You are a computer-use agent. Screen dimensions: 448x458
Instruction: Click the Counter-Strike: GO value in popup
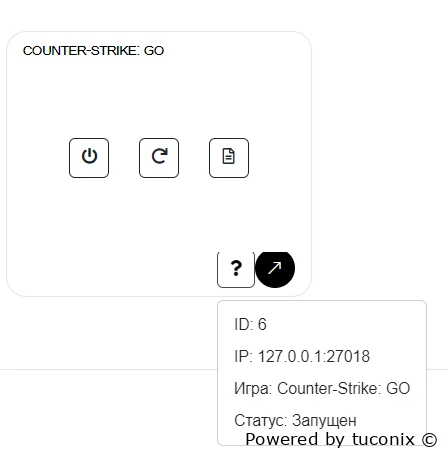coord(344,388)
